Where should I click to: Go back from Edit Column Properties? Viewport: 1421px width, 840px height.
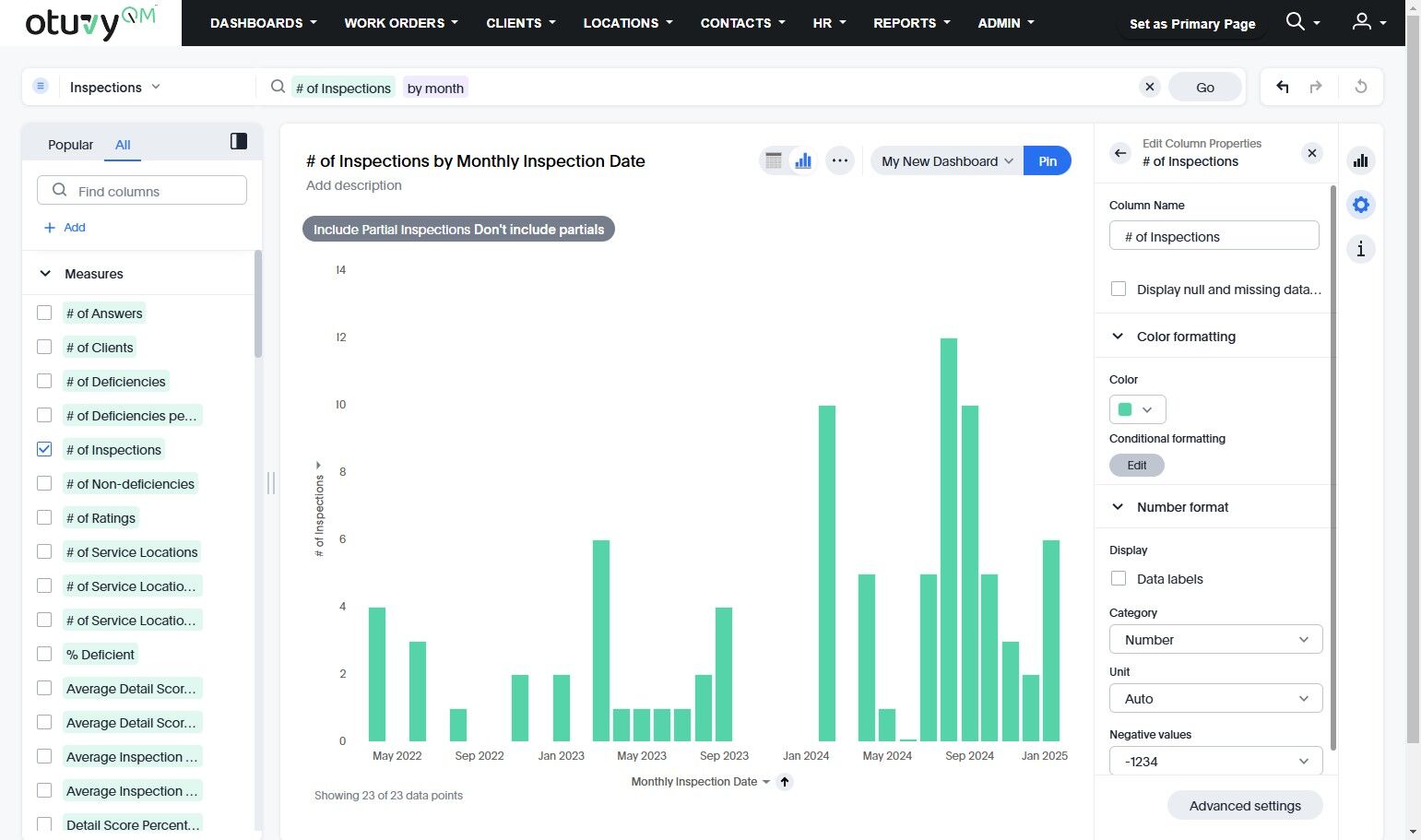[x=1120, y=153]
